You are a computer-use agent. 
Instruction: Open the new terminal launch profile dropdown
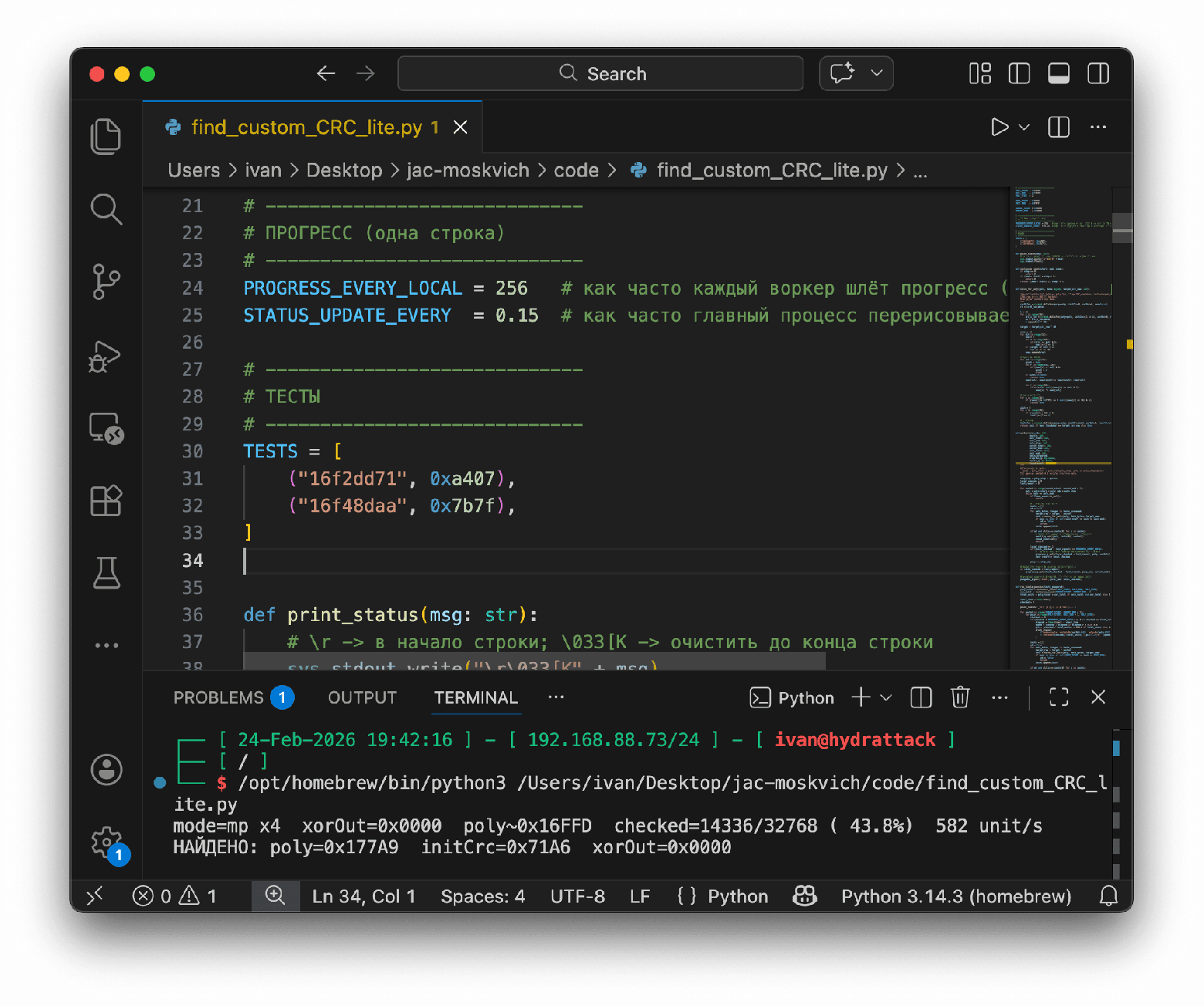coord(887,697)
